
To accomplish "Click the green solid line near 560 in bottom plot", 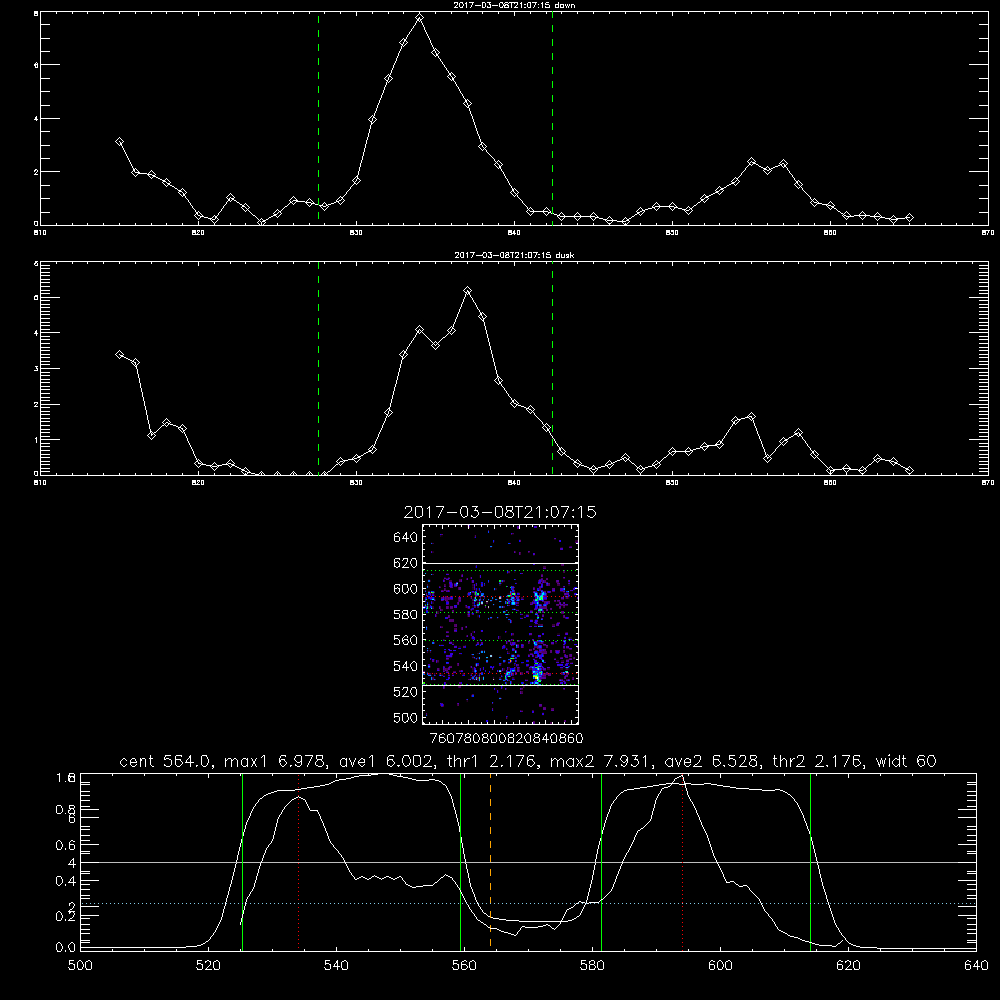I will (460, 861).
